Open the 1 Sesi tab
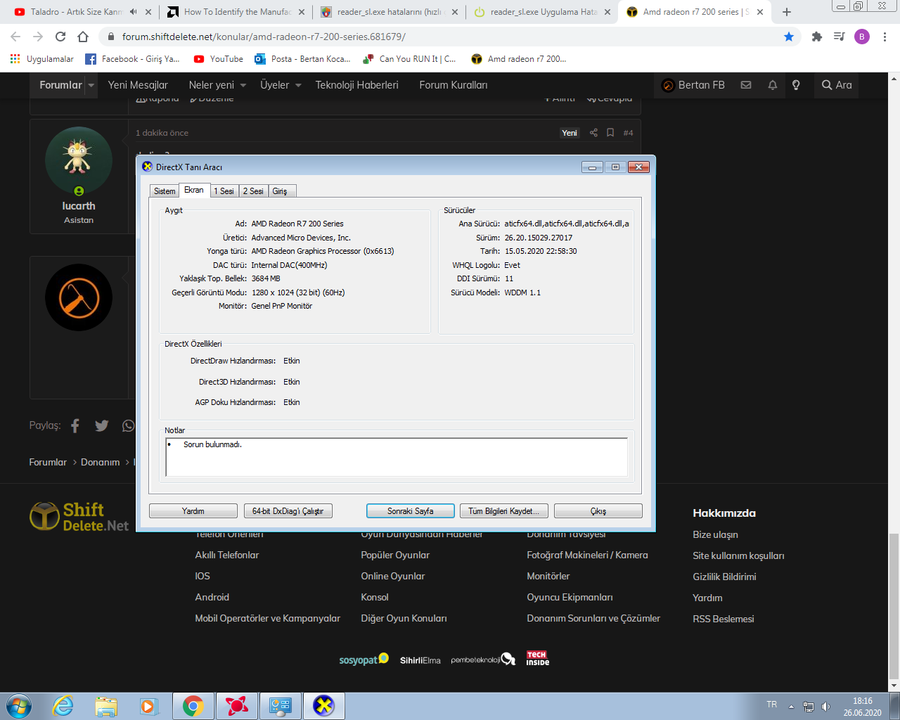 tap(224, 191)
